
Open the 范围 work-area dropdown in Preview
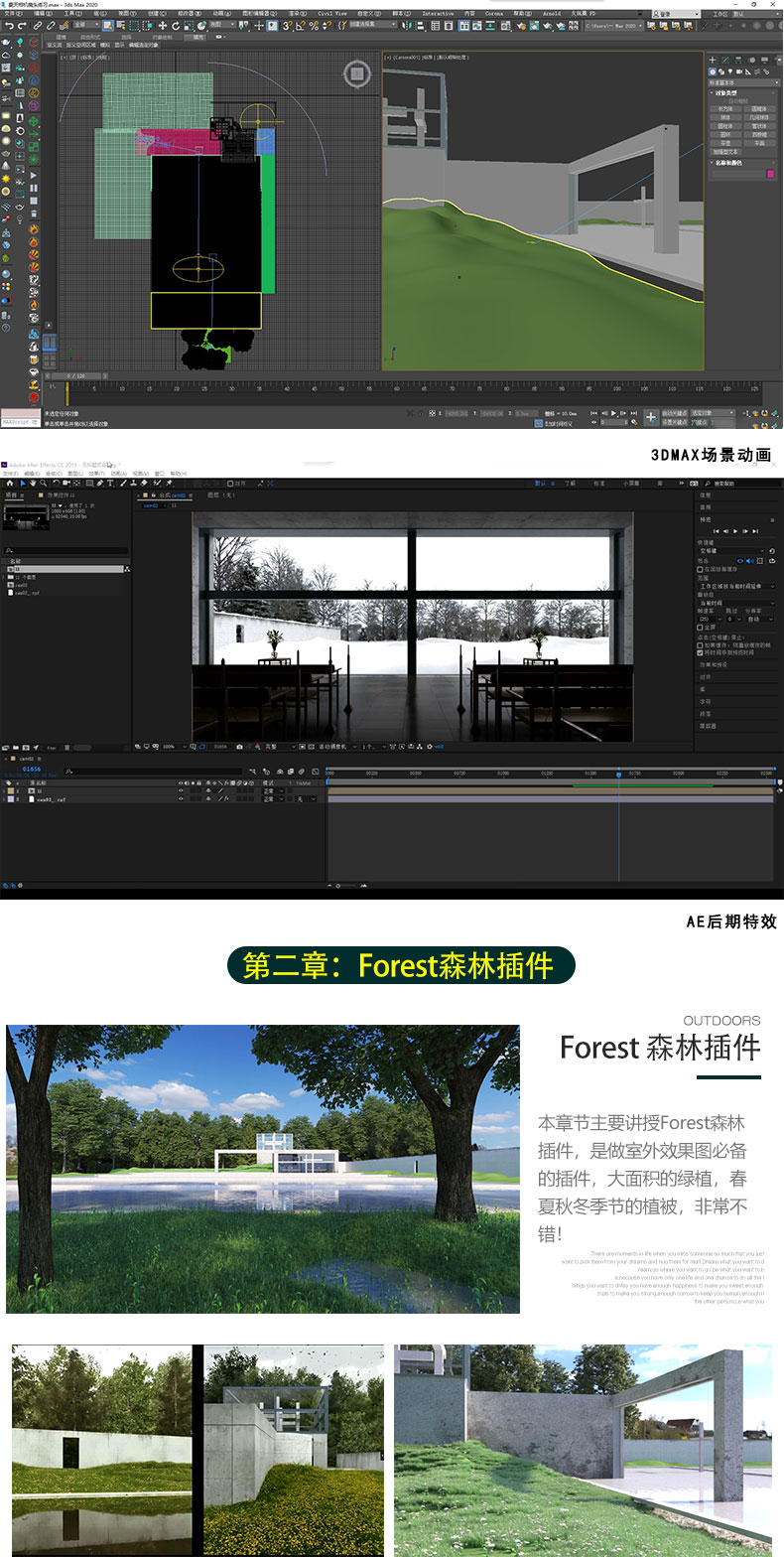pyautogui.click(x=736, y=586)
